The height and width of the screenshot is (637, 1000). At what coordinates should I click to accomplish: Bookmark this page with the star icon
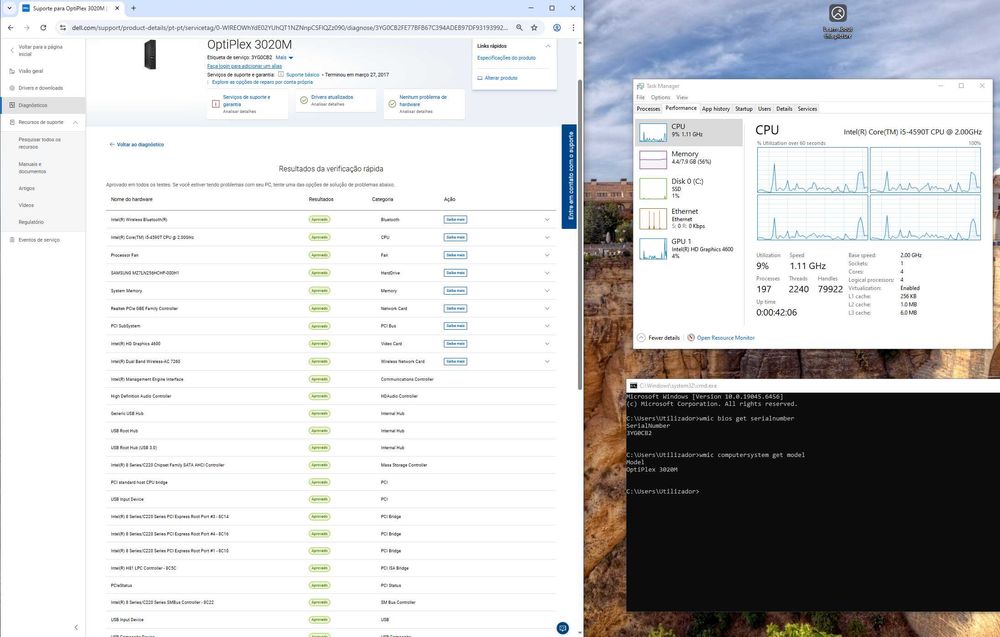point(534,27)
